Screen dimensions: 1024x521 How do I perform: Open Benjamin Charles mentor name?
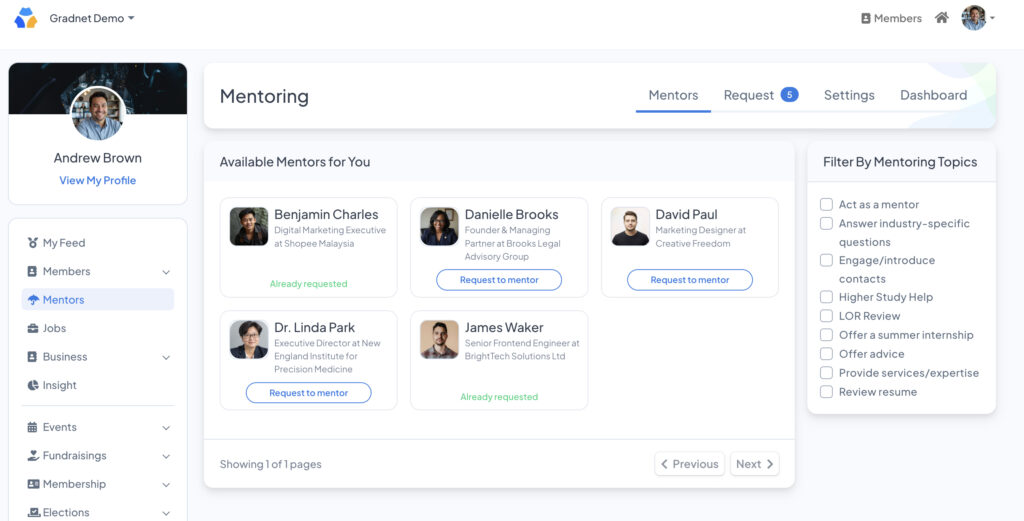click(x=326, y=214)
